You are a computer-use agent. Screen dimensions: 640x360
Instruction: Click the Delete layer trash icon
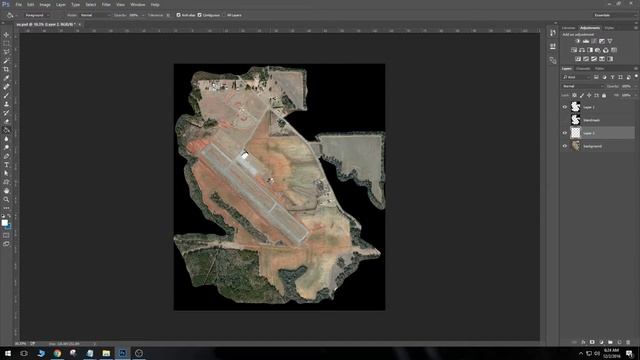pyautogui.click(x=628, y=342)
